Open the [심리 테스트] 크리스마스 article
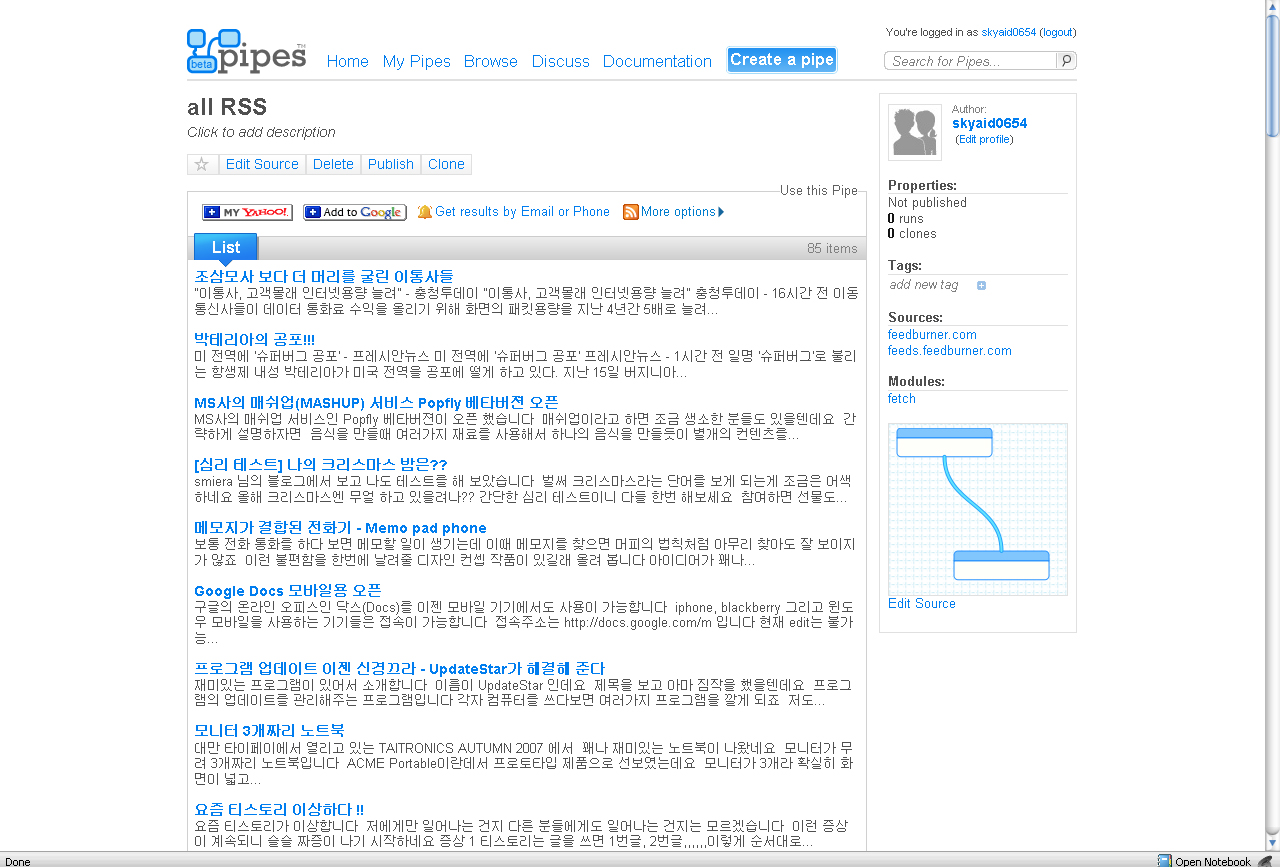Viewport: 1280px width, 867px height. 320,464
